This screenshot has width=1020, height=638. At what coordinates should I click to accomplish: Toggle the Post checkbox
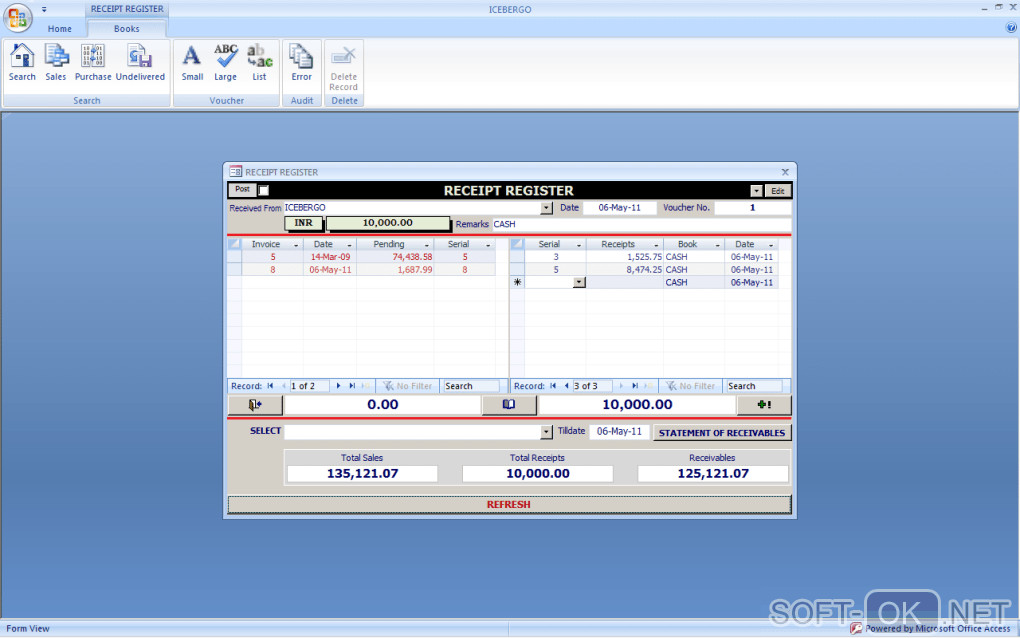263,191
